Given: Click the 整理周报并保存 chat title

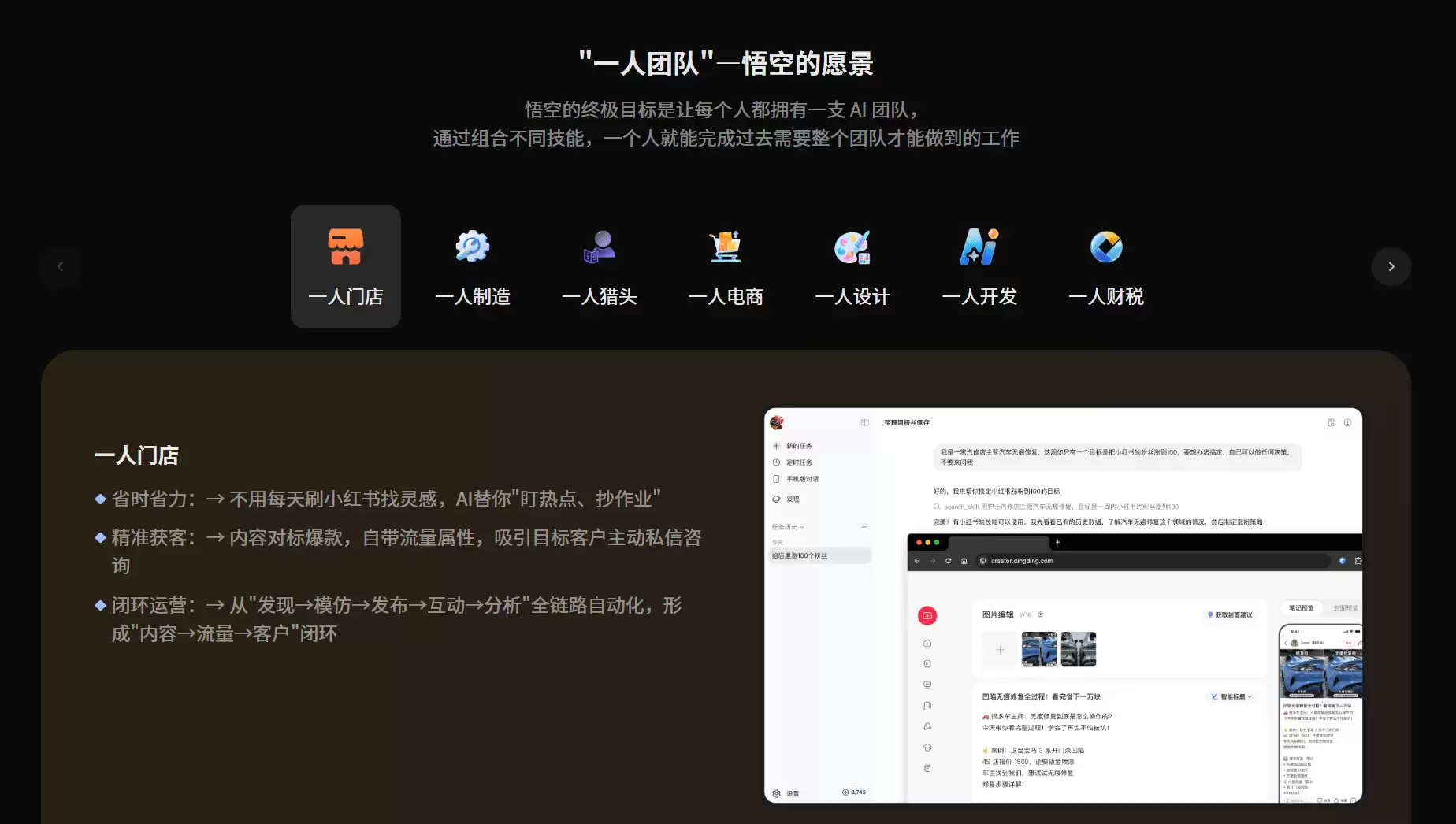Looking at the screenshot, I should click(907, 423).
